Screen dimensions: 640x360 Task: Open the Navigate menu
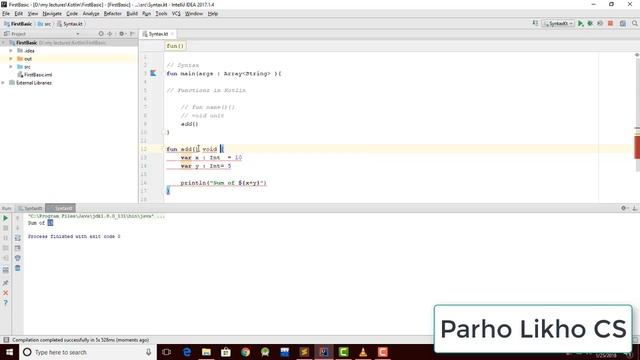52,13
